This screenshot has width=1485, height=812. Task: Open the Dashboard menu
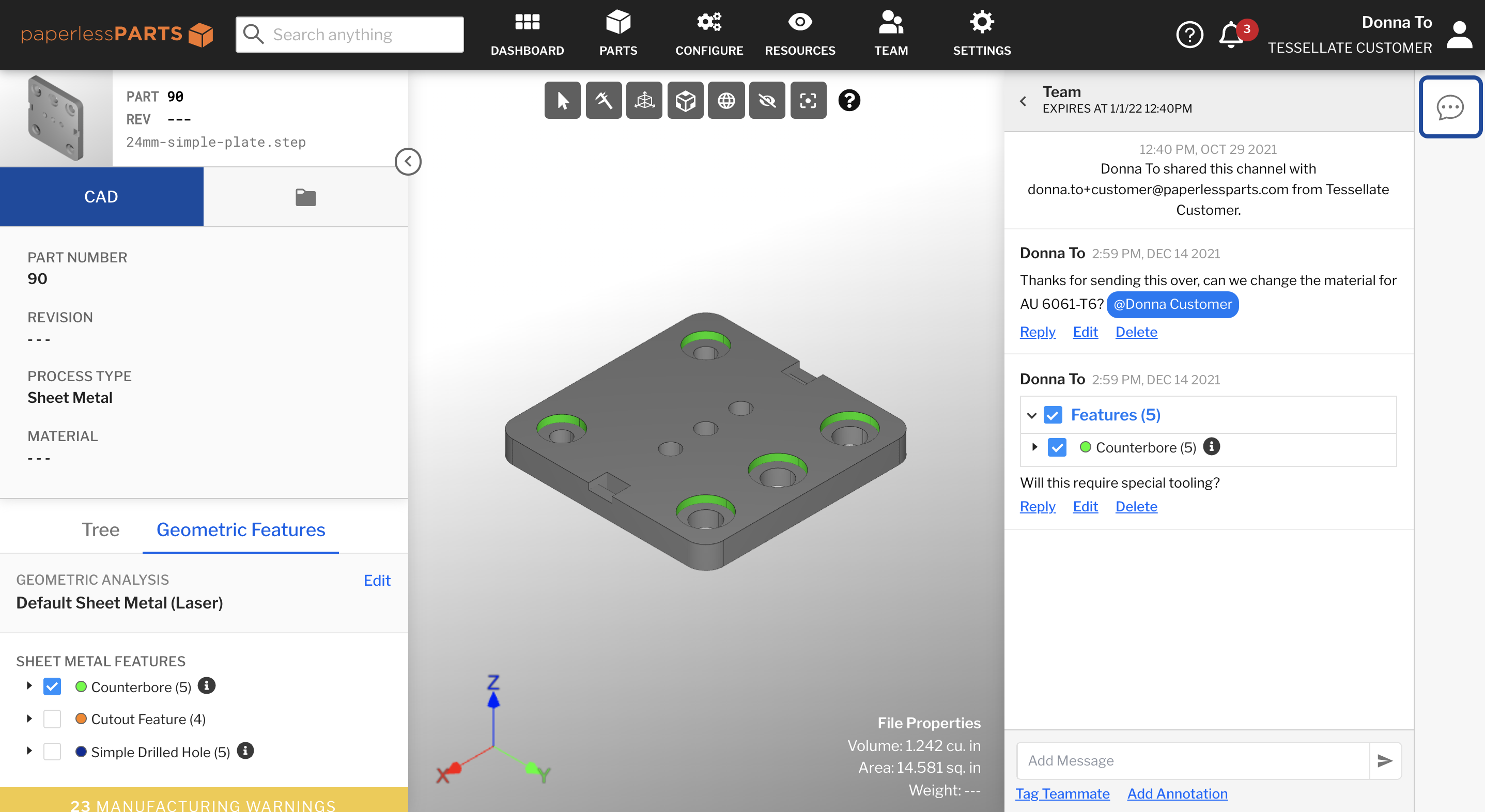pyautogui.click(x=527, y=35)
